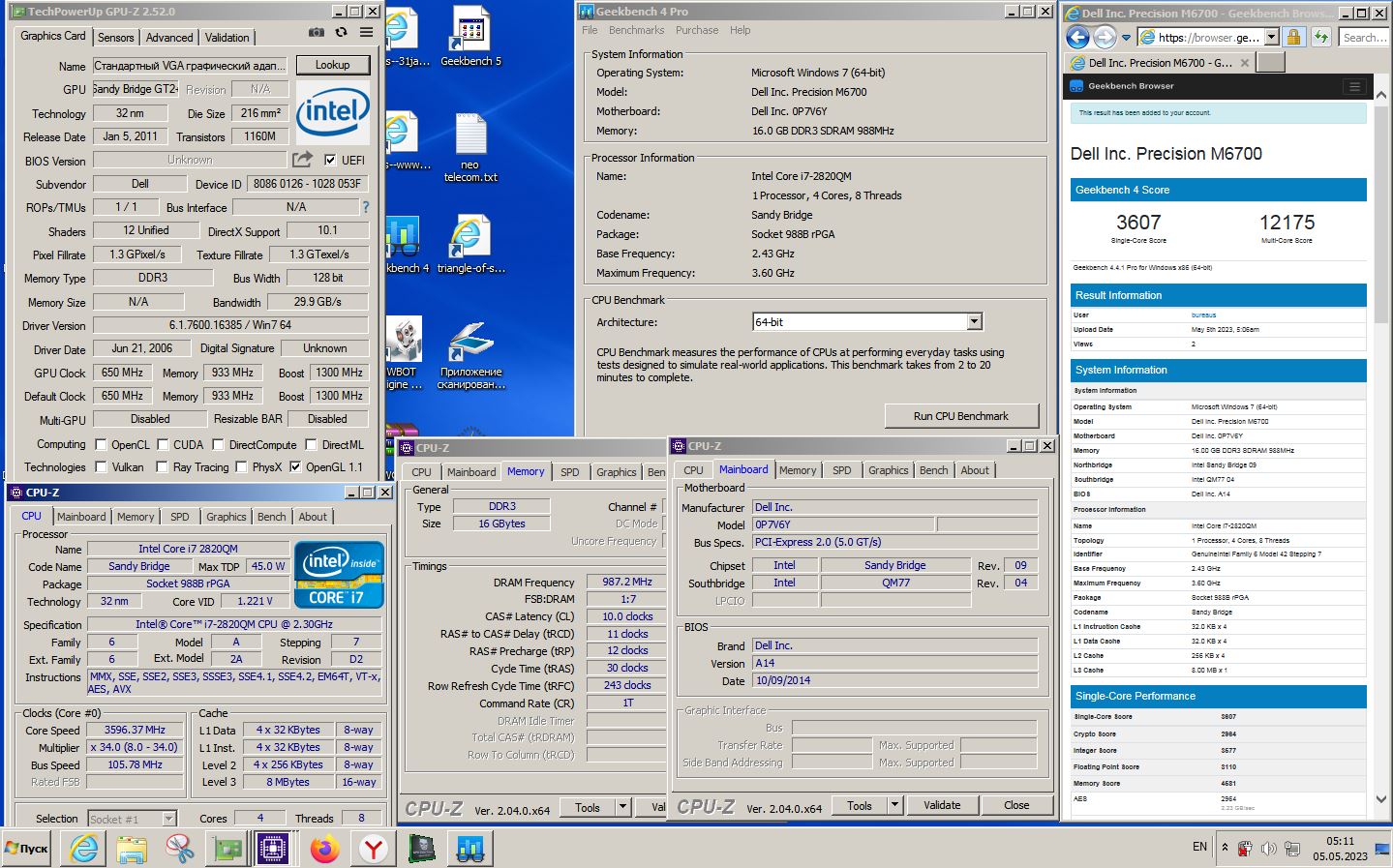Open the GPU-Z hamburger menu

tap(366, 32)
